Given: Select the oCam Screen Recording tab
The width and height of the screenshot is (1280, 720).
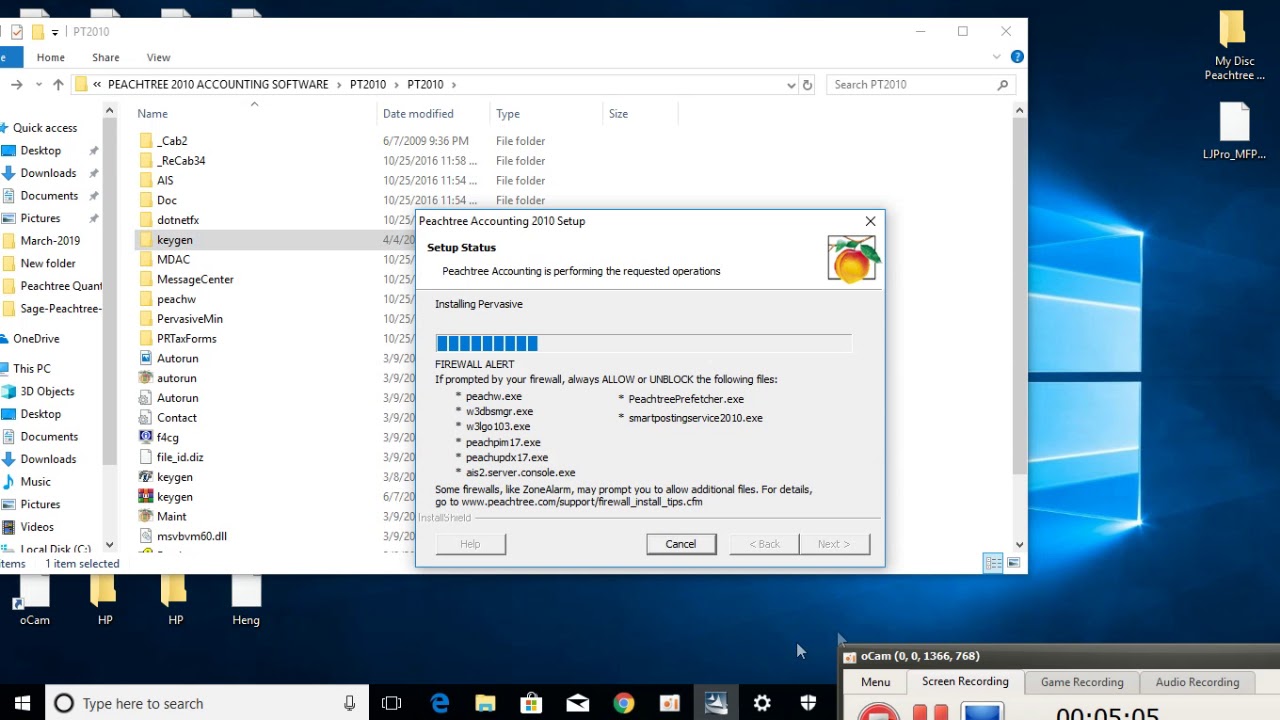Looking at the screenshot, I should (x=965, y=681).
